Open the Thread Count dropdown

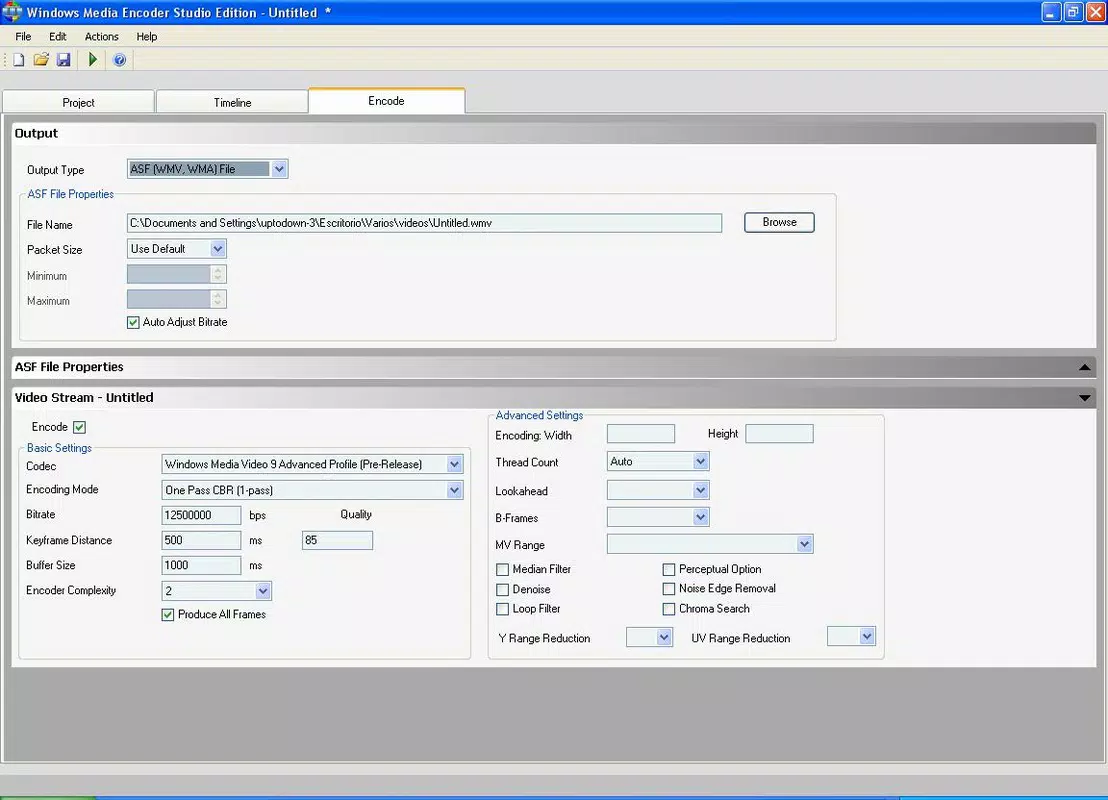pos(658,461)
